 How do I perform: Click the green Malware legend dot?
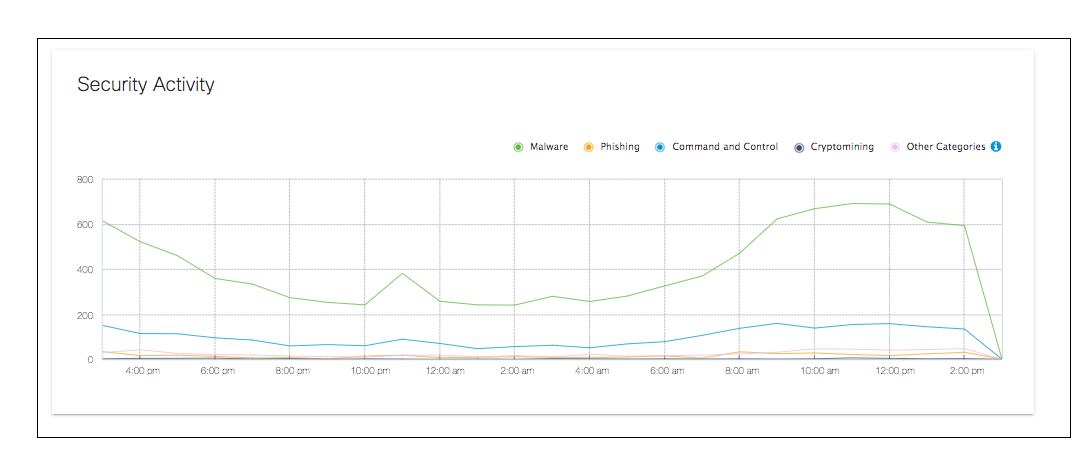[x=518, y=147]
